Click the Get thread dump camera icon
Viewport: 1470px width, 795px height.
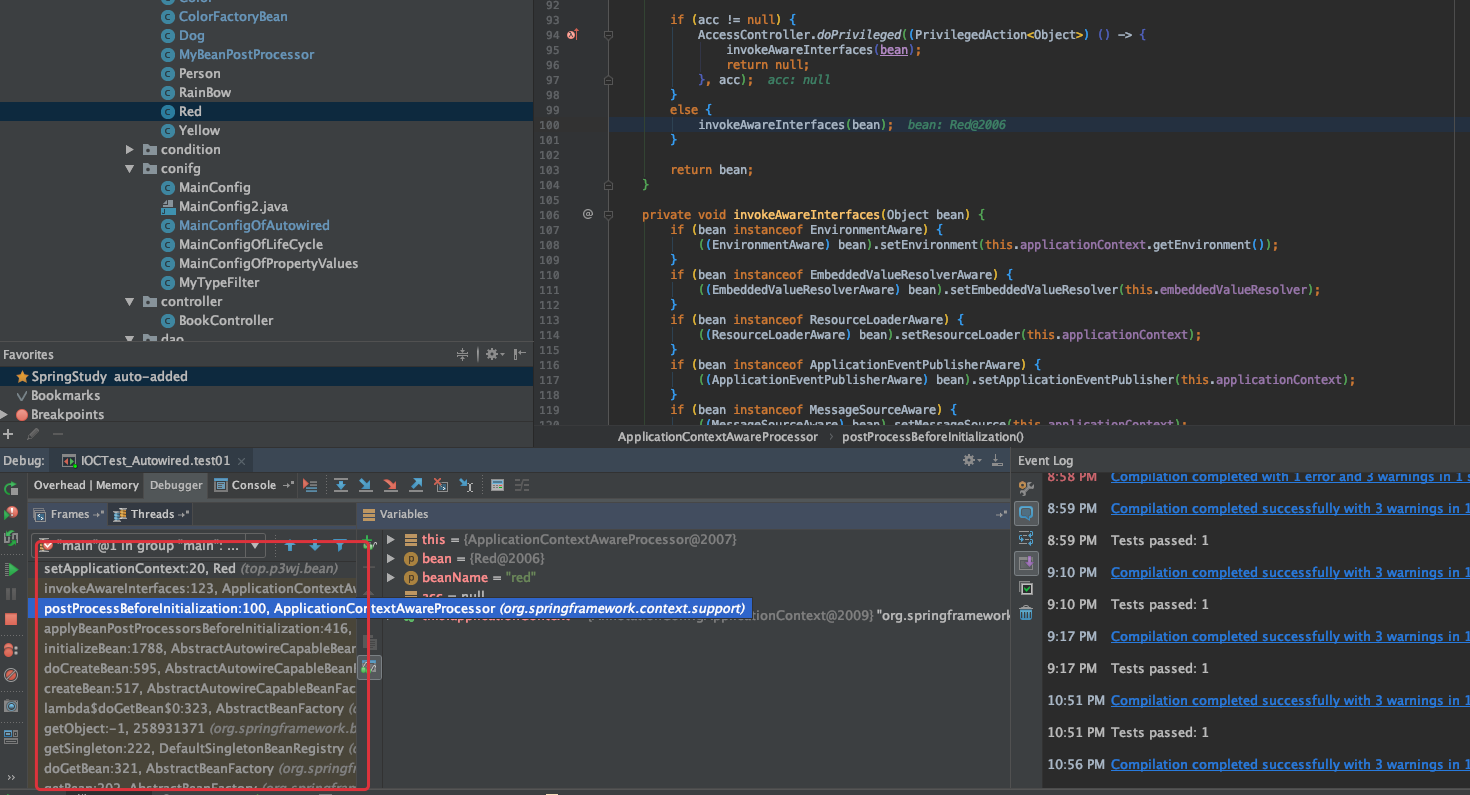[x=11, y=706]
